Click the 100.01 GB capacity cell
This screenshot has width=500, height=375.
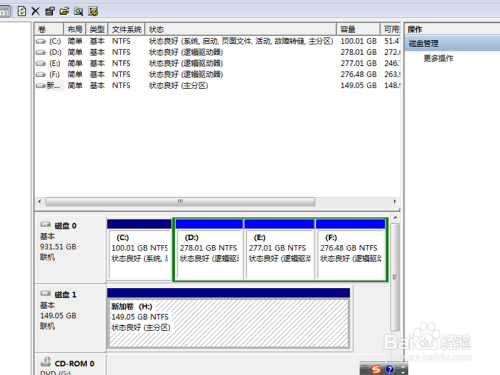(358, 41)
